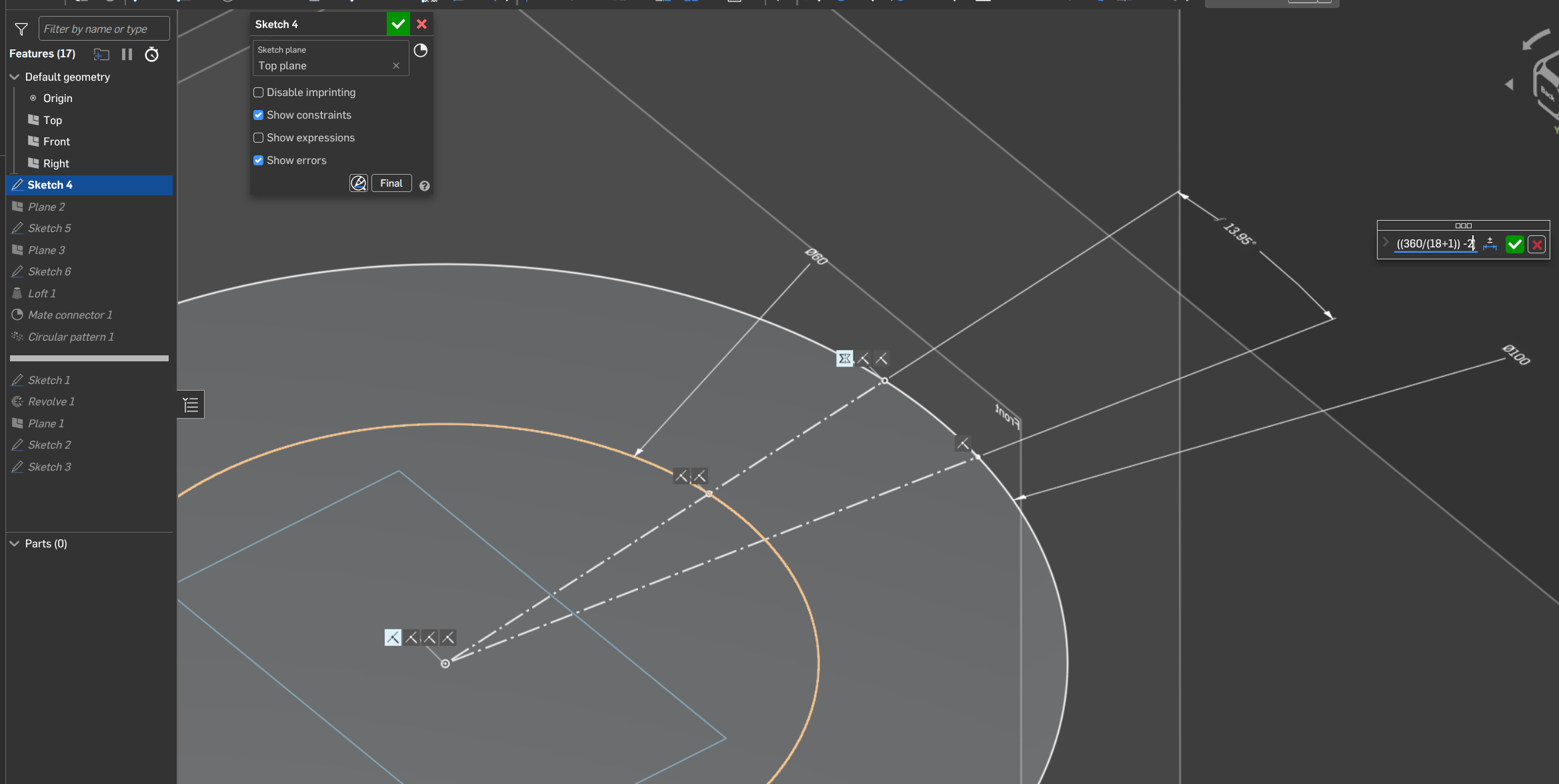Image resolution: width=1559 pixels, height=784 pixels.
Task: Expand the dimension field chevron arrow
Action: (x=1386, y=243)
